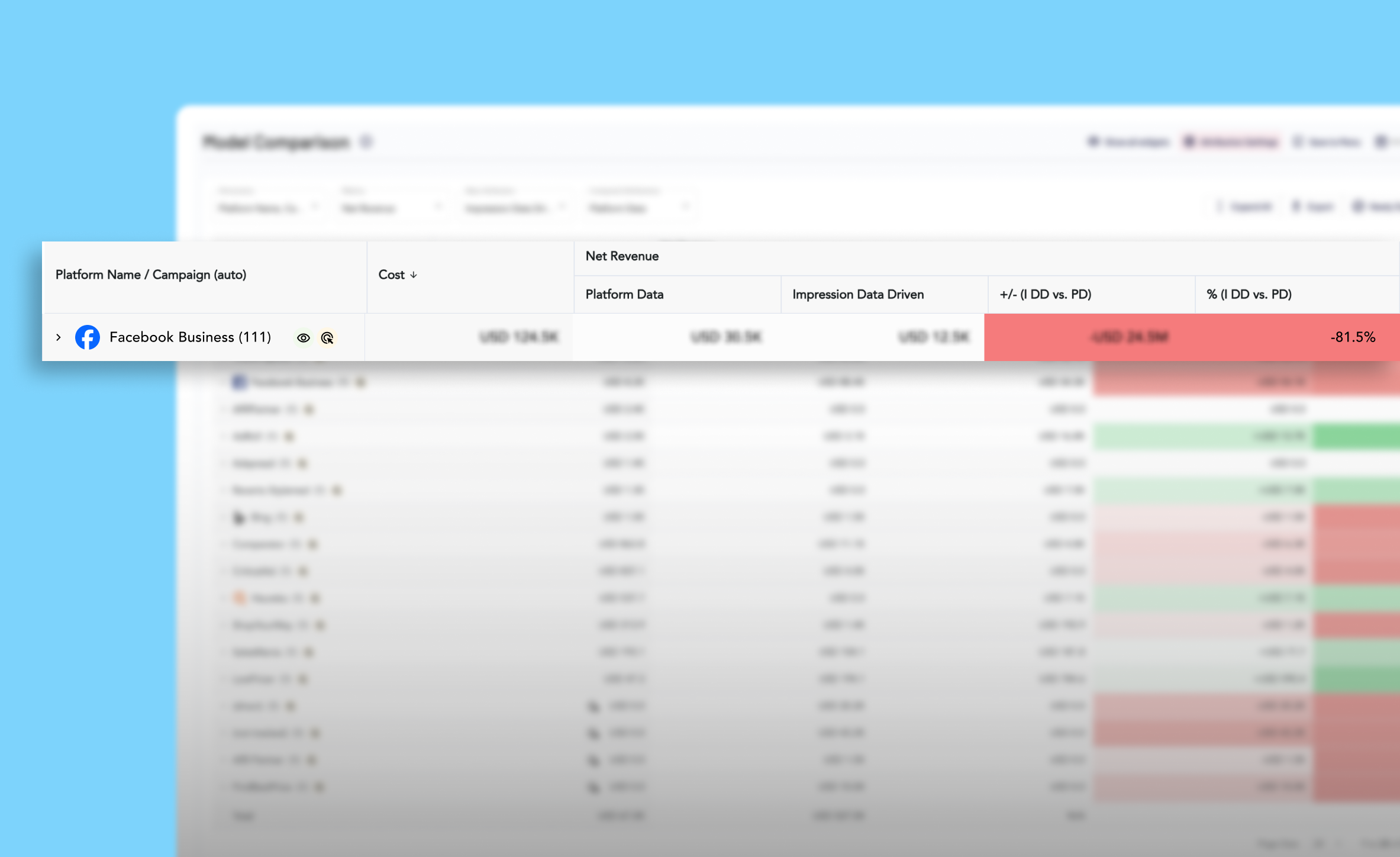This screenshot has width=1400, height=857.
Task: Select the Impression Data Driven column header
Action: pyautogui.click(x=858, y=294)
